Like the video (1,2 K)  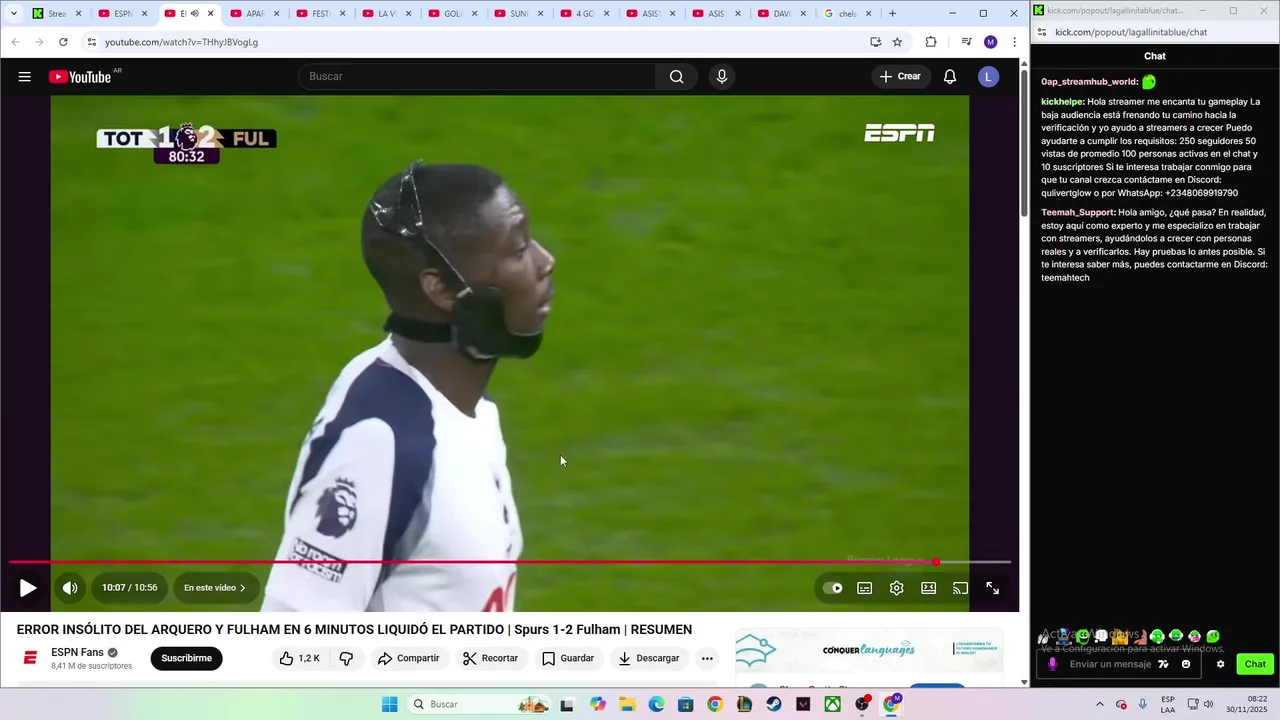pyautogui.click(x=300, y=658)
